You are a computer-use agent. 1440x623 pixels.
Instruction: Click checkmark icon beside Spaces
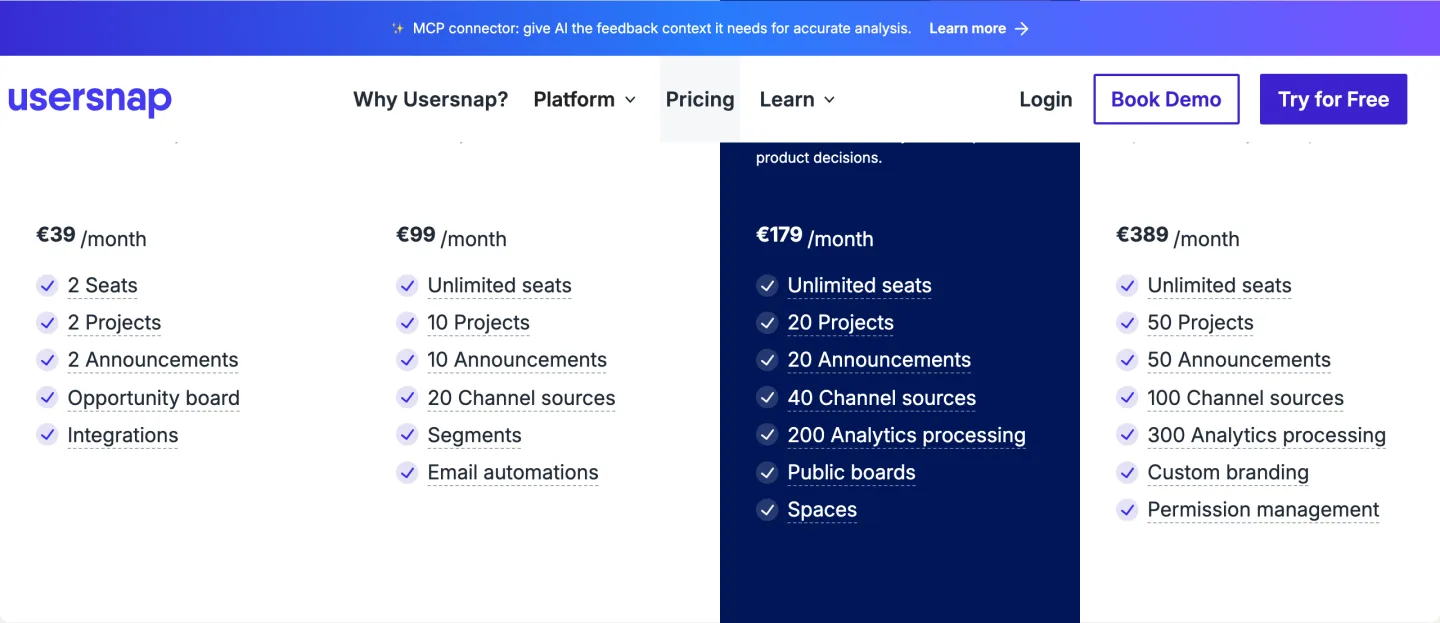767,510
